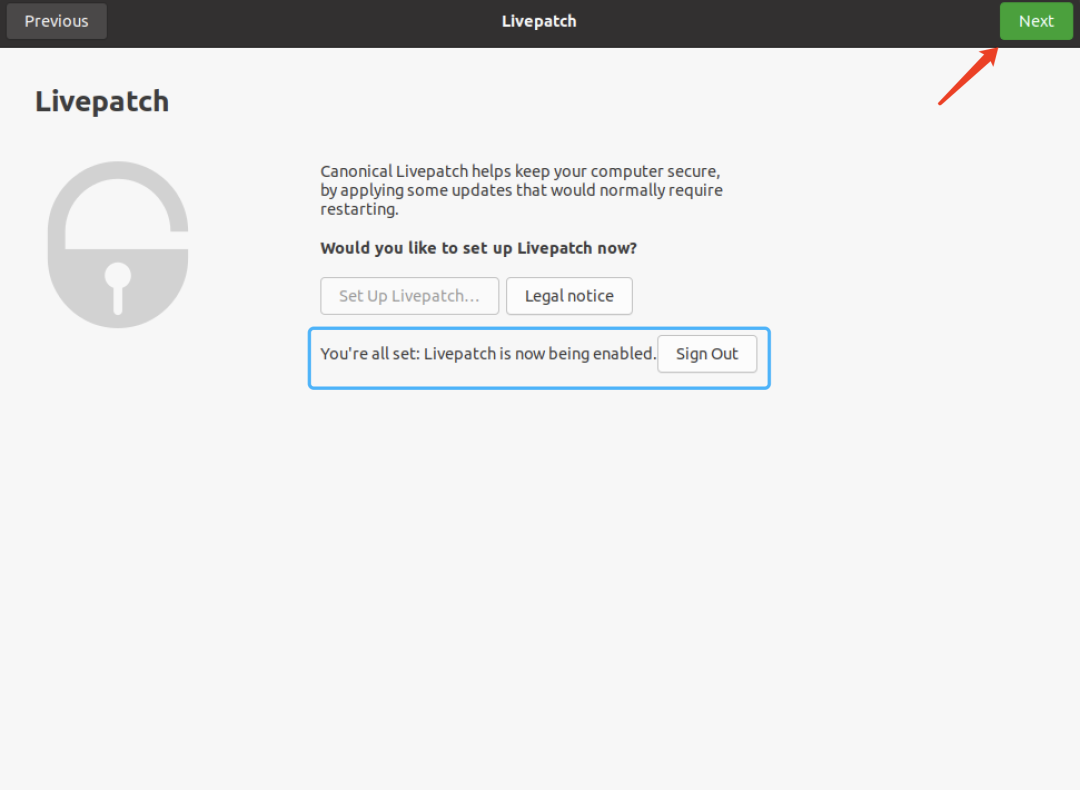Click 'You're all set: Livepatch is now being enabled.'
The height and width of the screenshot is (790, 1080).
click(x=488, y=353)
